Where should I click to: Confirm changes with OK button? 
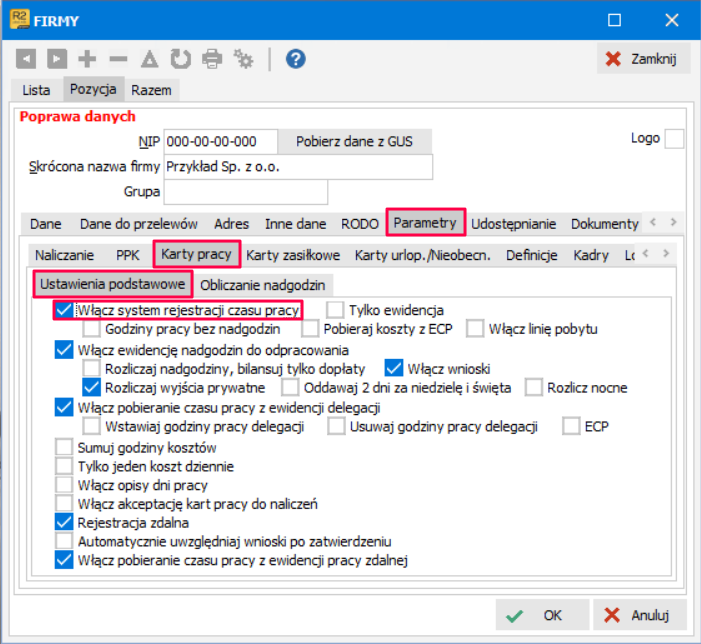[542, 615]
